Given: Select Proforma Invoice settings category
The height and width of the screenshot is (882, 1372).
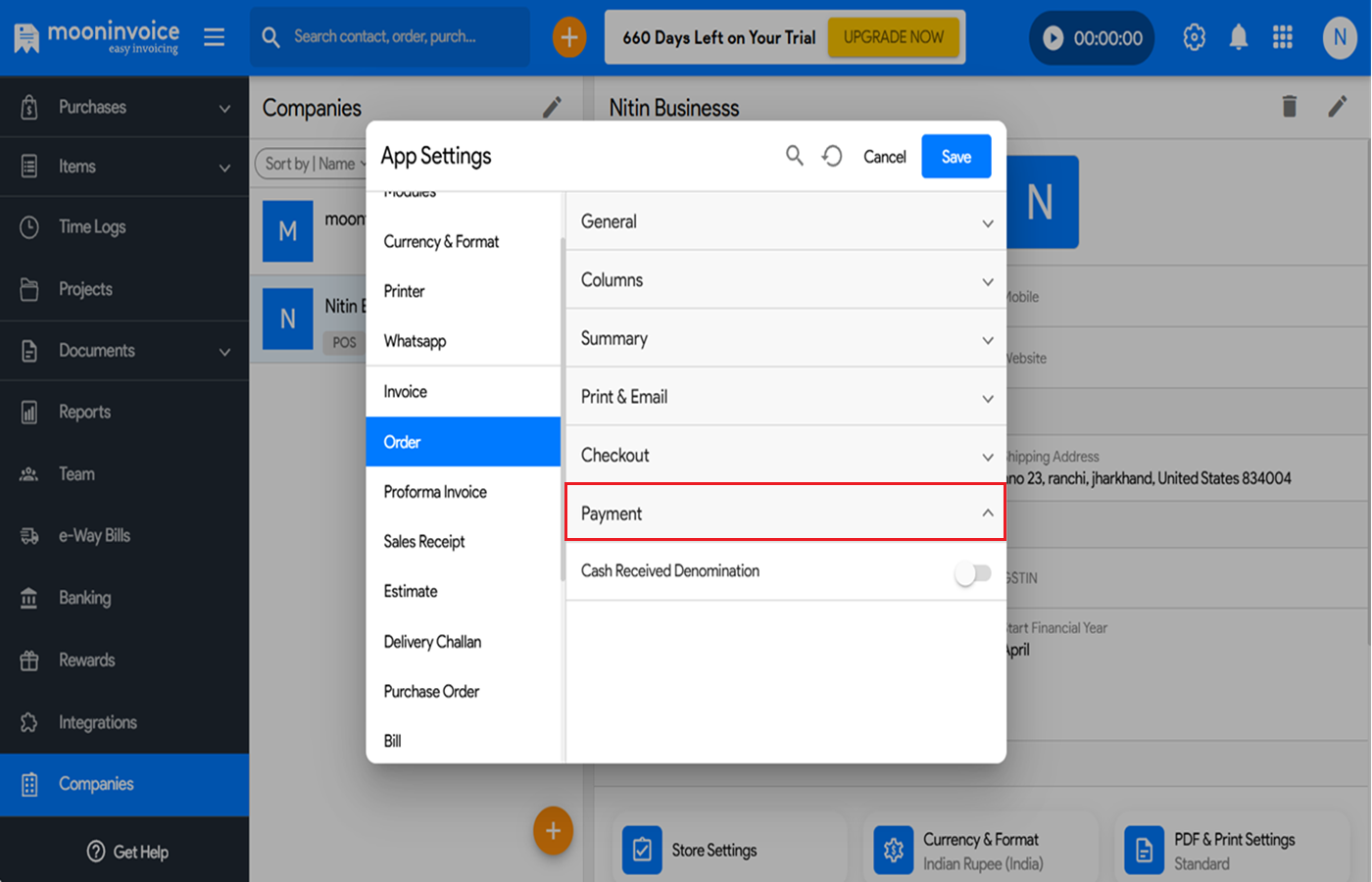Looking at the screenshot, I should 464,492.
